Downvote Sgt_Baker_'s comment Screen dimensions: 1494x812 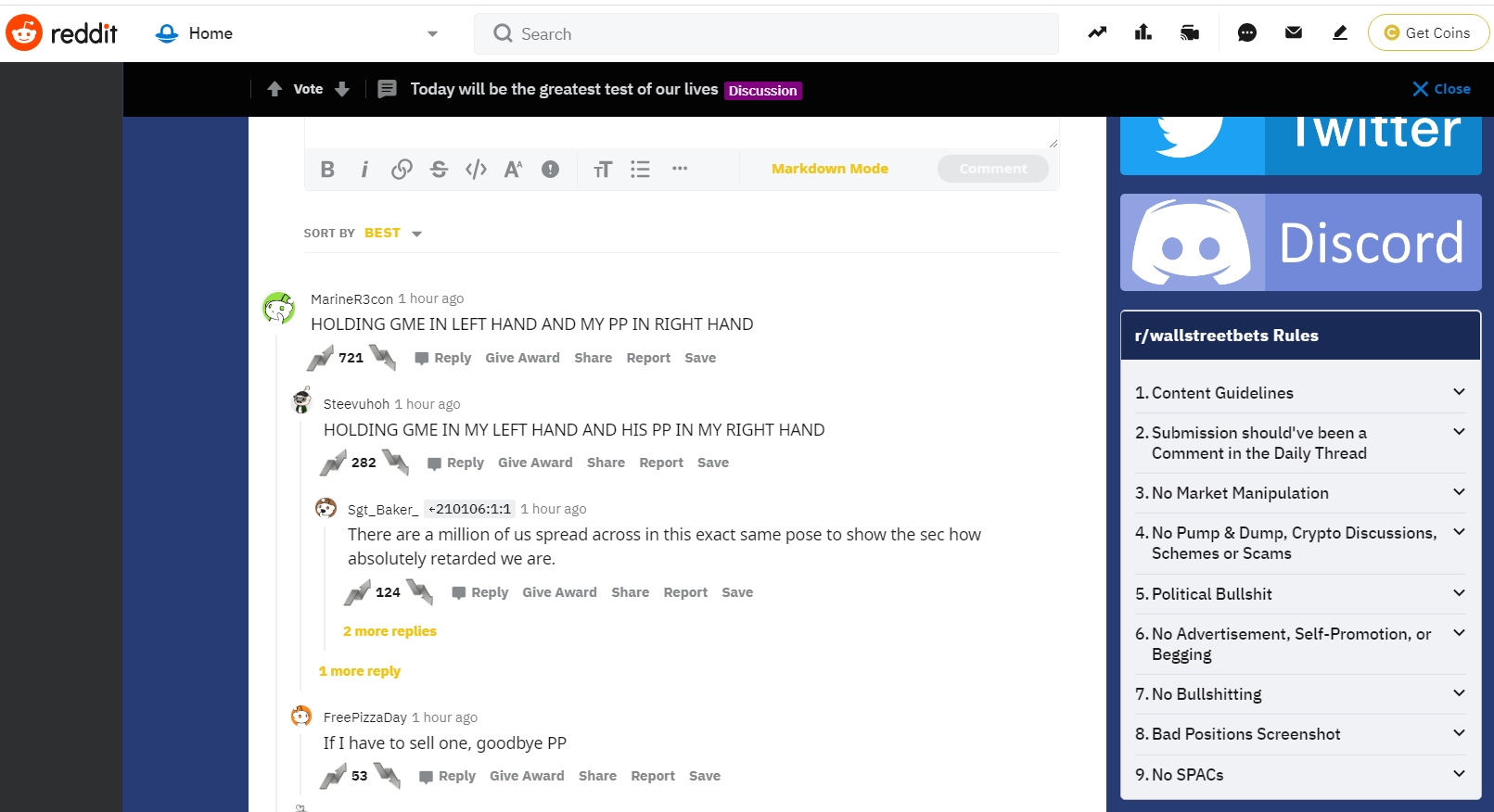419,591
